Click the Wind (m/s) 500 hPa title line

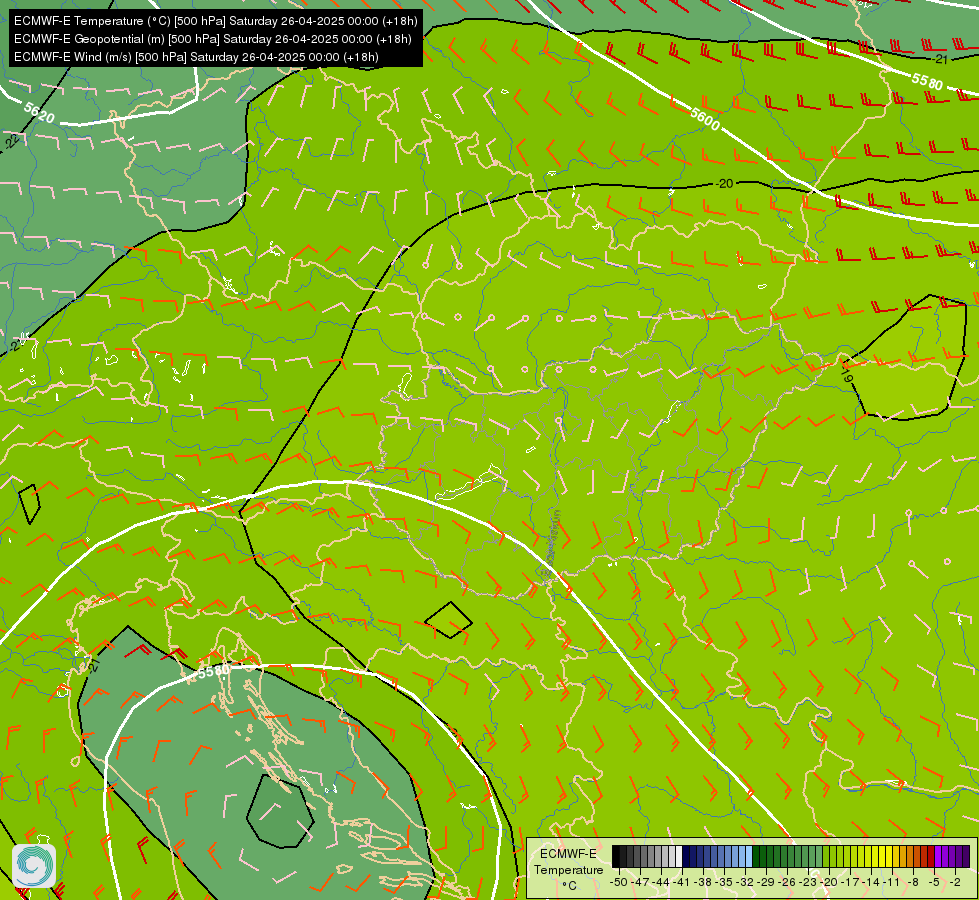coord(196,57)
